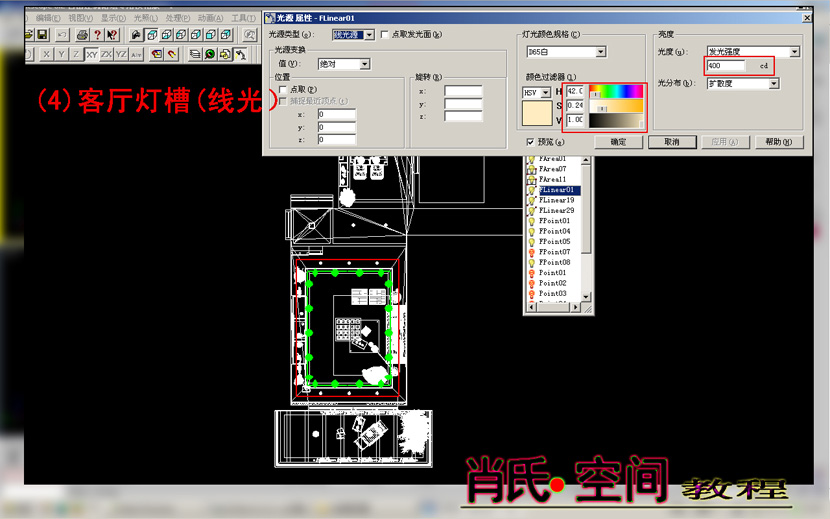Click the red magnet snap icon
Screen dimensions: 830x519
pos(172,54)
